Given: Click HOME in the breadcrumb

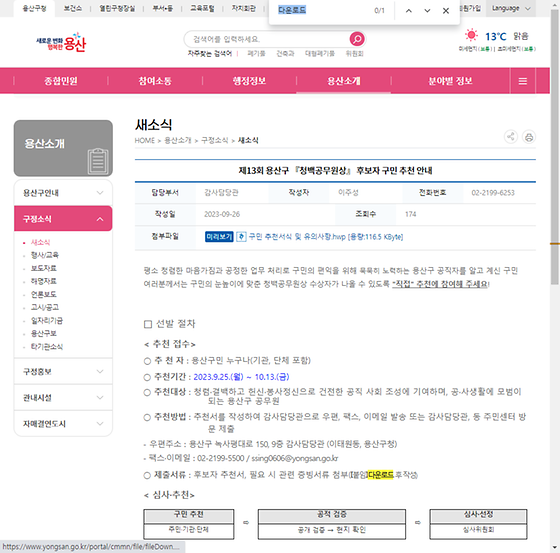Looking at the screenshot, I should click(145, 140).
